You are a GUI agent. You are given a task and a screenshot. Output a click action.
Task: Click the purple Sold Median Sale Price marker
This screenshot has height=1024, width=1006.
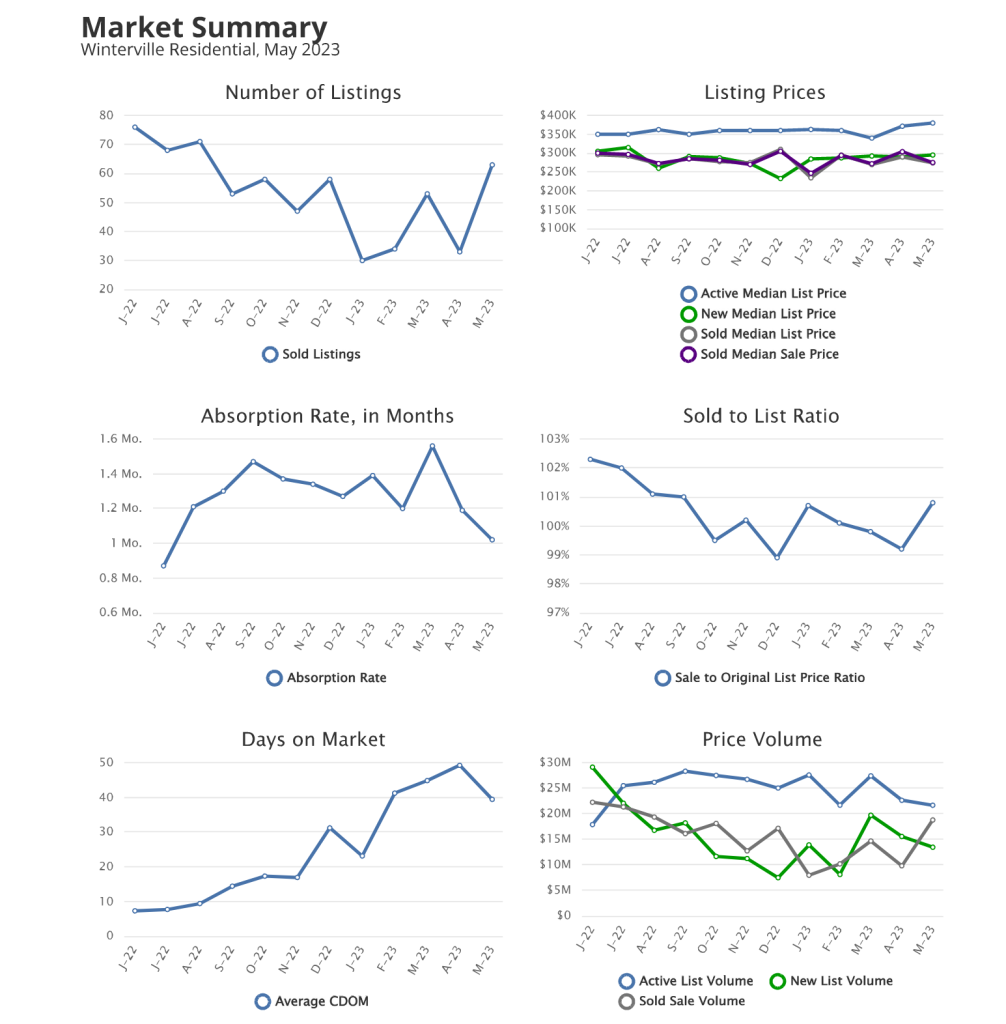coord(688,354)
